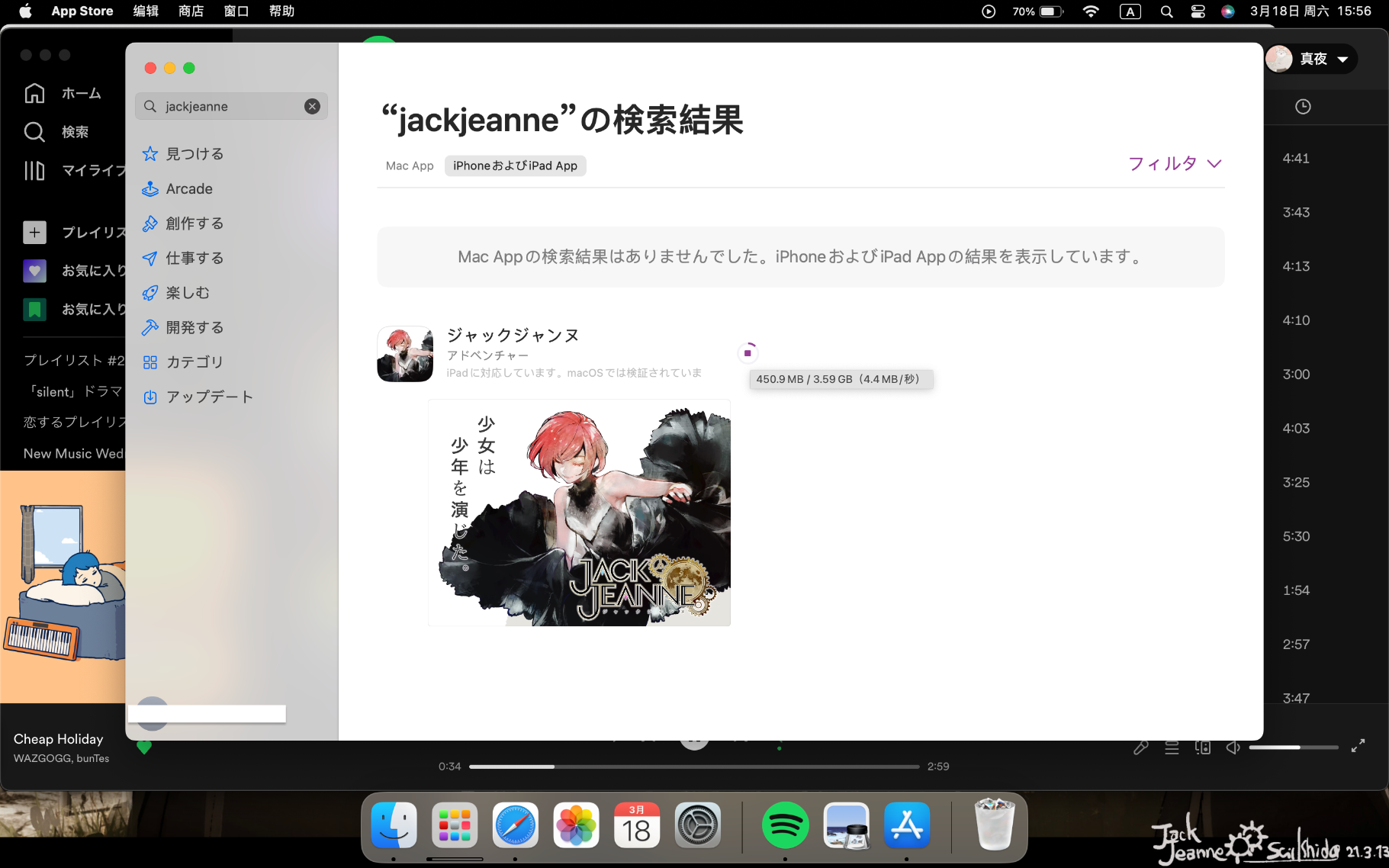The height and width of the screenshot is (868, 1389).
Task: Open the Wi-Fi status menu
Action: 1091,11
